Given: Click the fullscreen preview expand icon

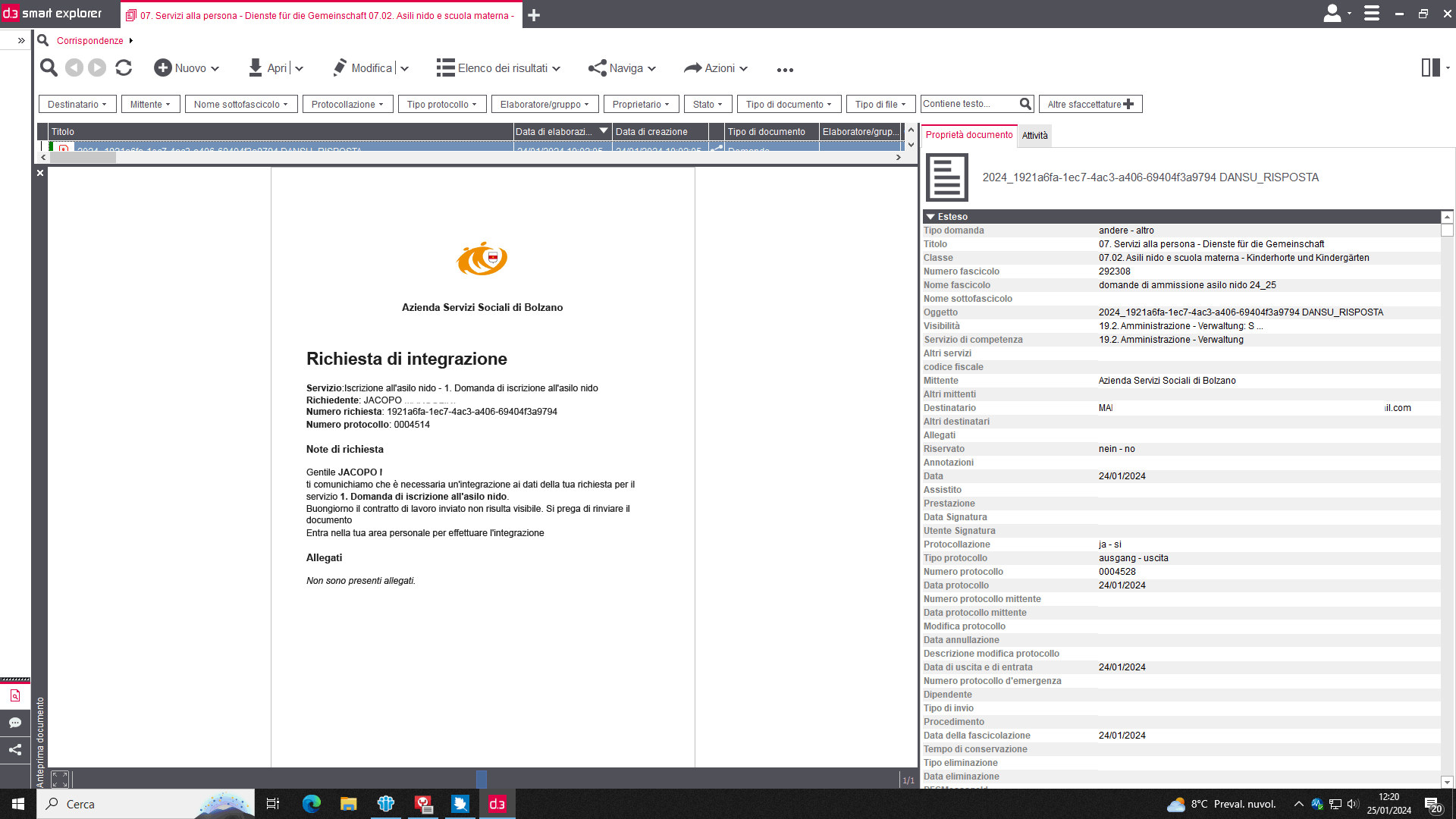Looking at the screenshot, I should click(60, 779).
